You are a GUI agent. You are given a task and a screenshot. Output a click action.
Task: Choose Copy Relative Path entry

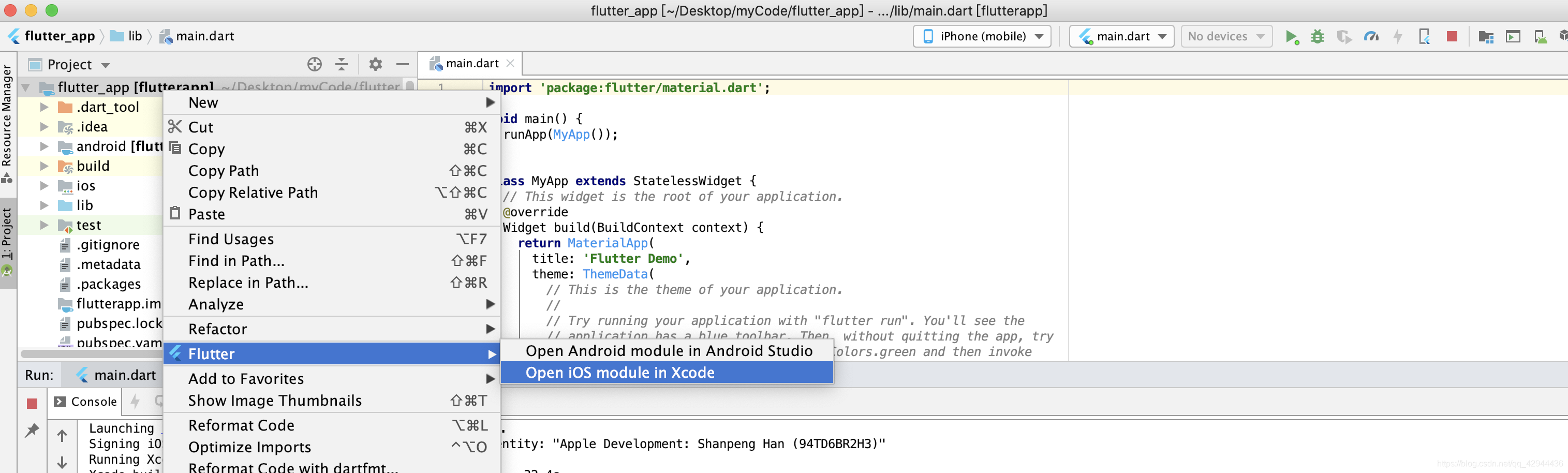332,193
